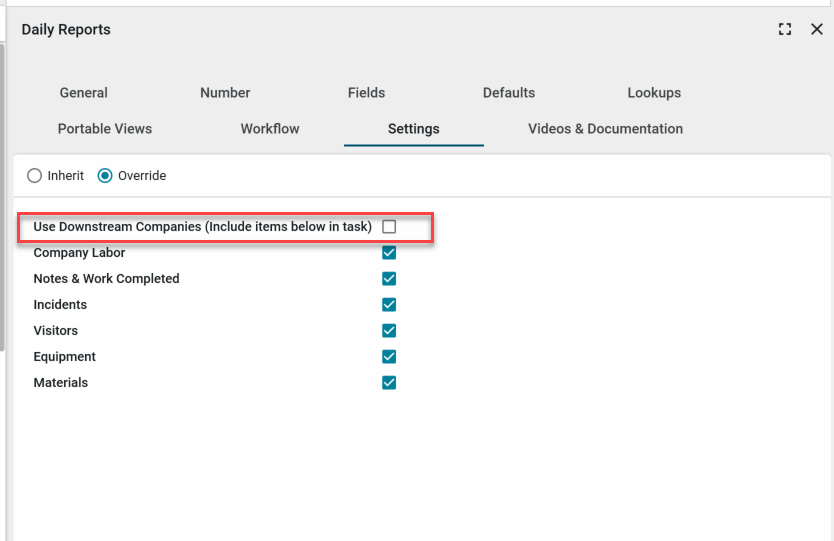
Task: Uncheck the Incidents checkbox
Action: coord(389,305)
